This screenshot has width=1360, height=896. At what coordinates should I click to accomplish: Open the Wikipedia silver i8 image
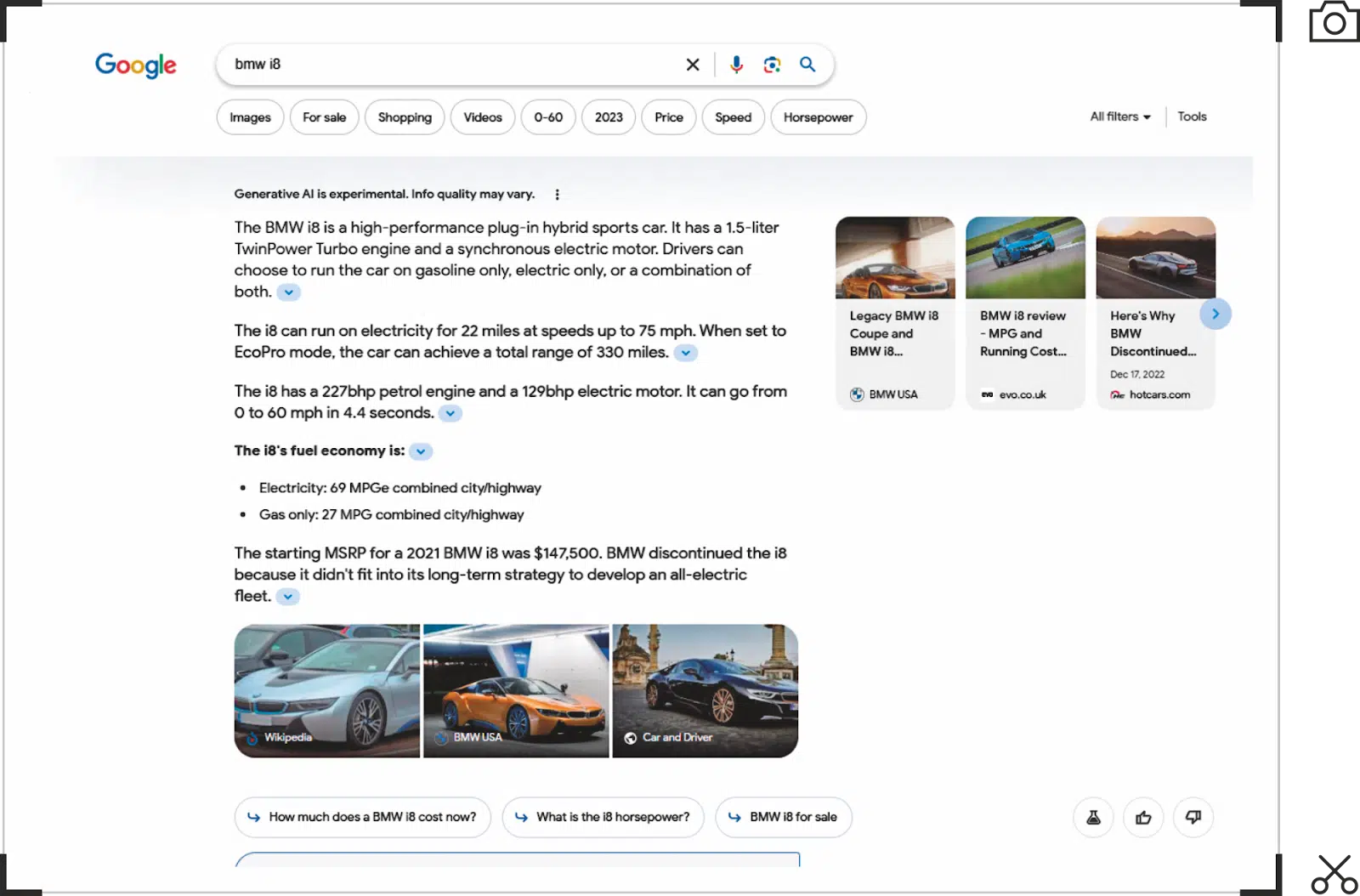tap(327, 691)
